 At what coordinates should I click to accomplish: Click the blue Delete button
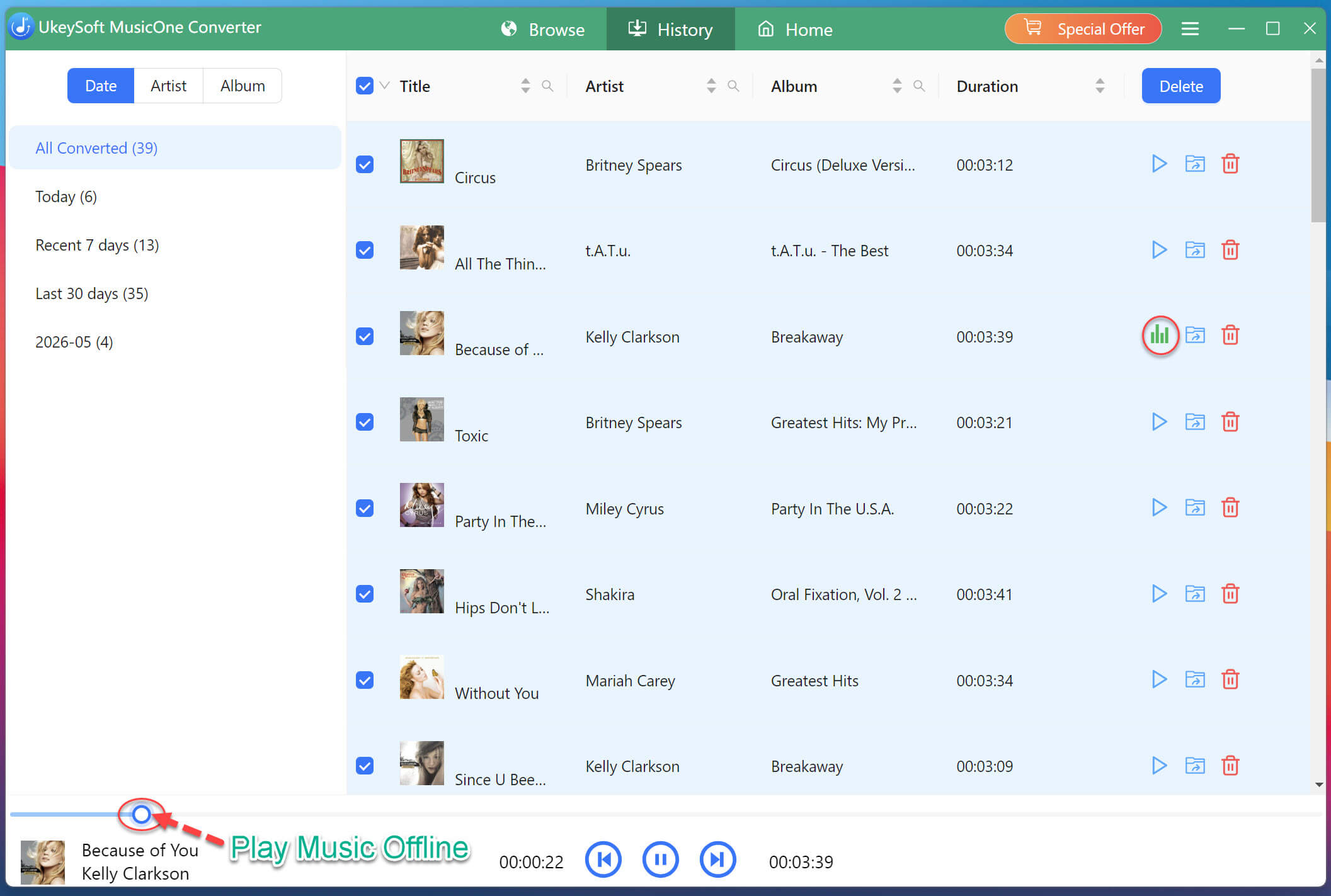[x=1181, y=86]
